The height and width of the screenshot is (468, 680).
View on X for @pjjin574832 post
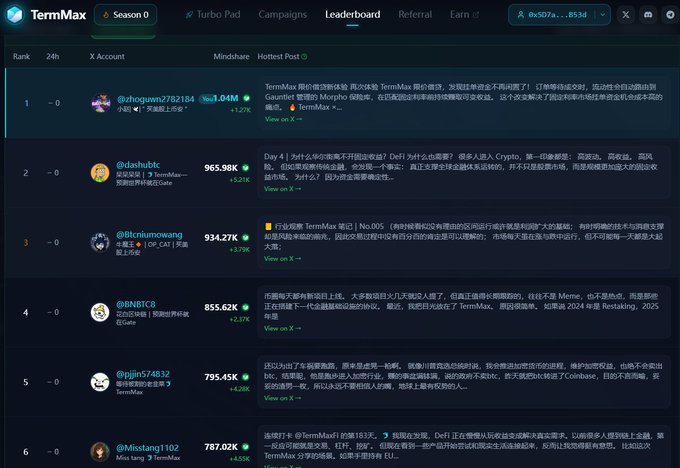pyautogui.click(x=282, y=398)
